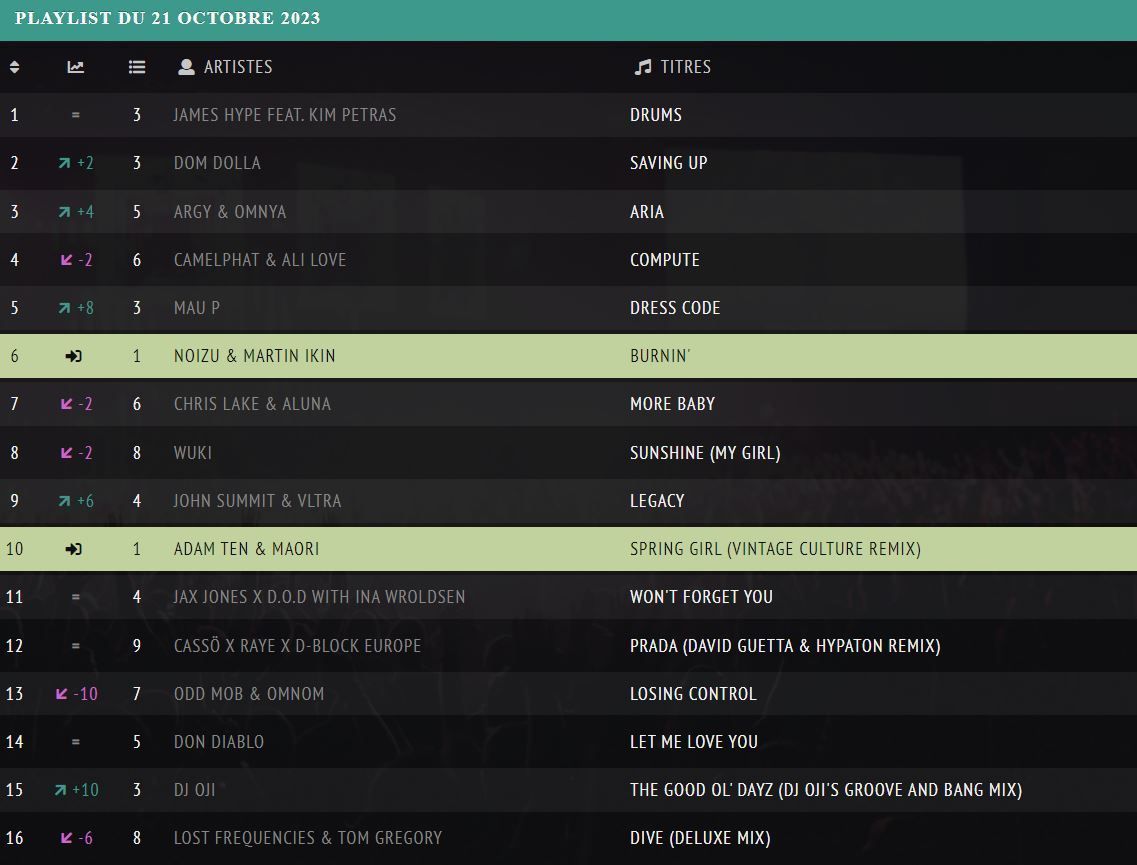Click the person icon beside ARTISTES

coord(186,67)
